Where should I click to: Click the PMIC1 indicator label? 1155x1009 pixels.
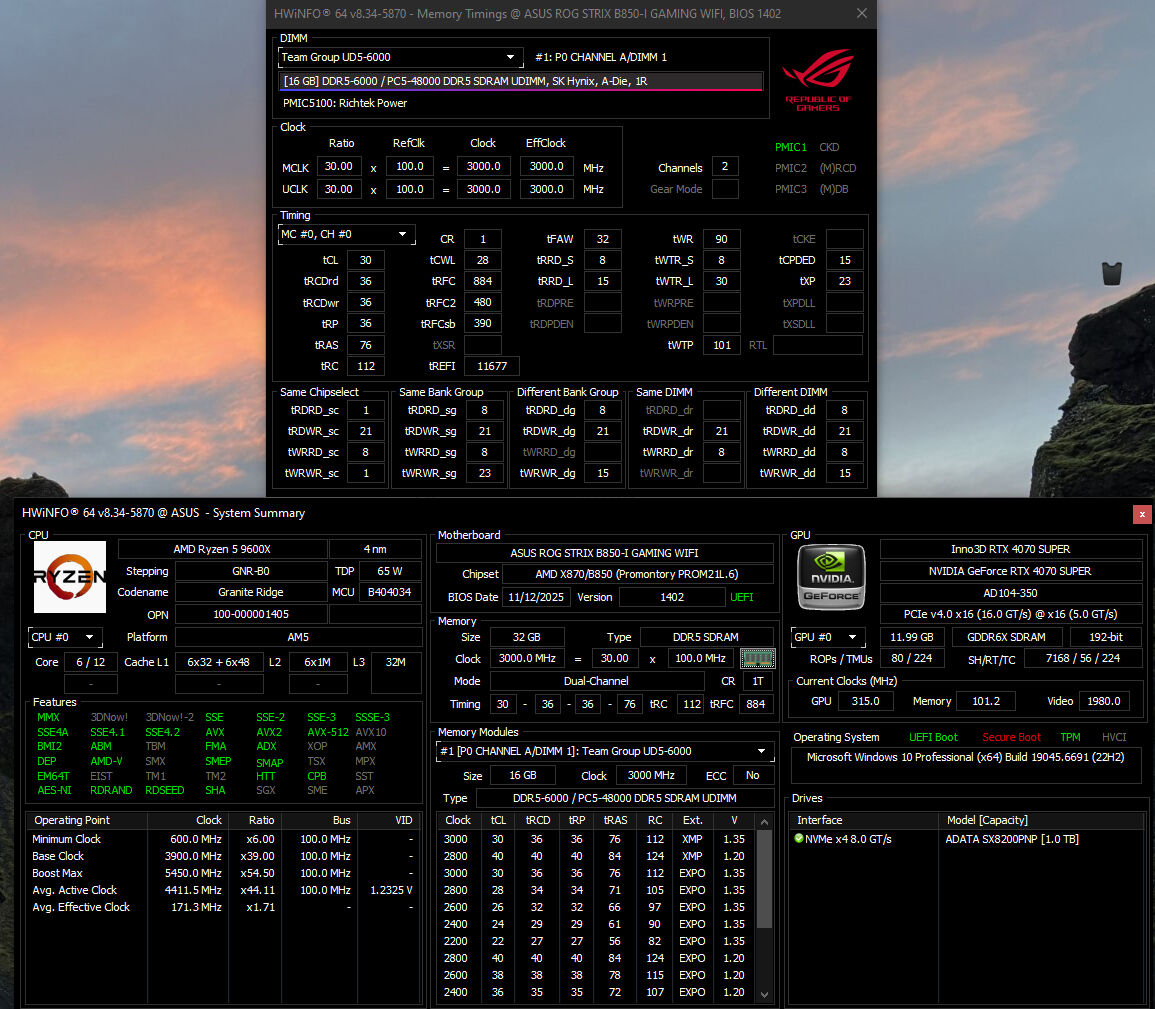click(790, 147)
